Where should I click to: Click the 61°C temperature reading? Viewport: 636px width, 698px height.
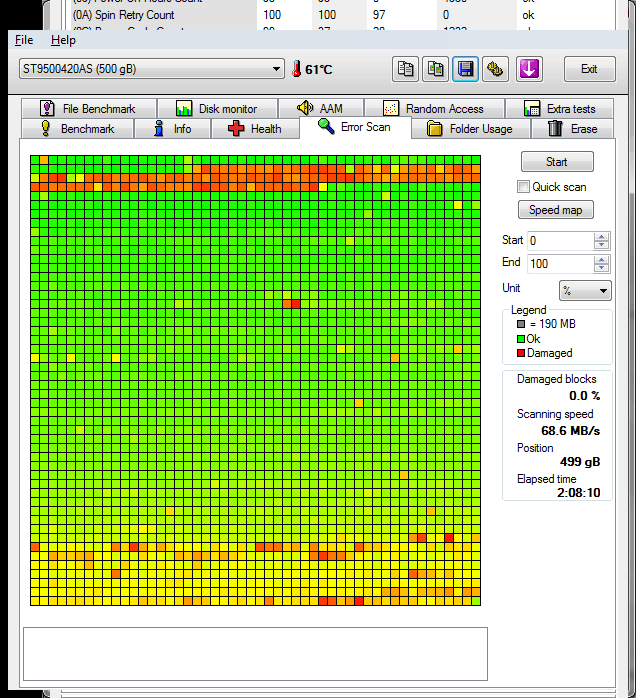pos(319,69)
